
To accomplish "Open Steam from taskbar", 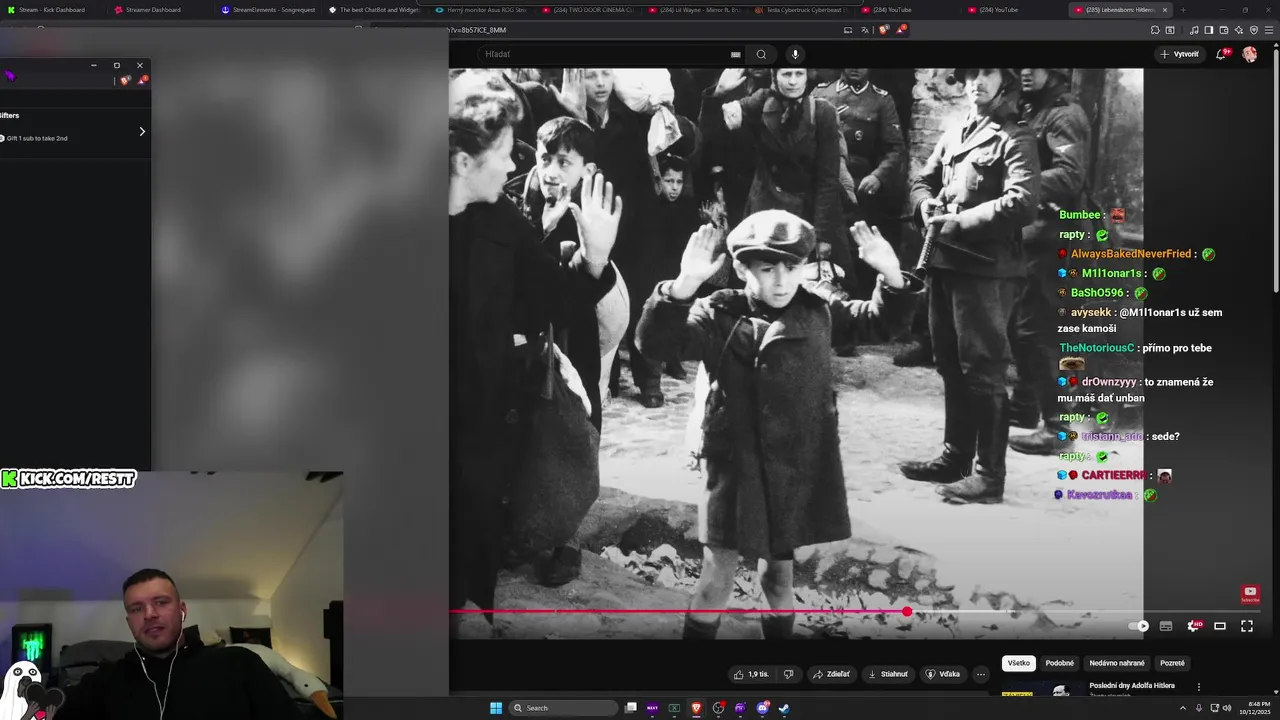I will click(x=784, y=708).
